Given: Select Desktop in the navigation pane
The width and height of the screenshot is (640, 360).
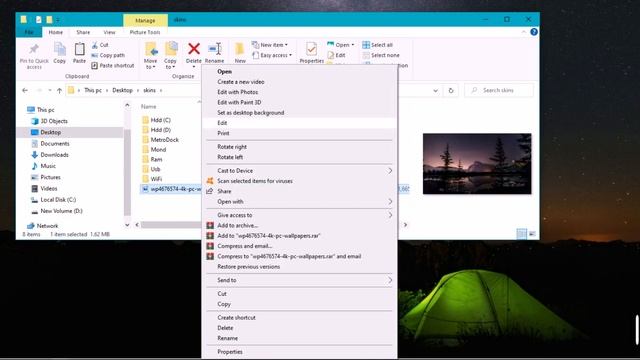Looking at the screenshot, I should tap(51, 132).
